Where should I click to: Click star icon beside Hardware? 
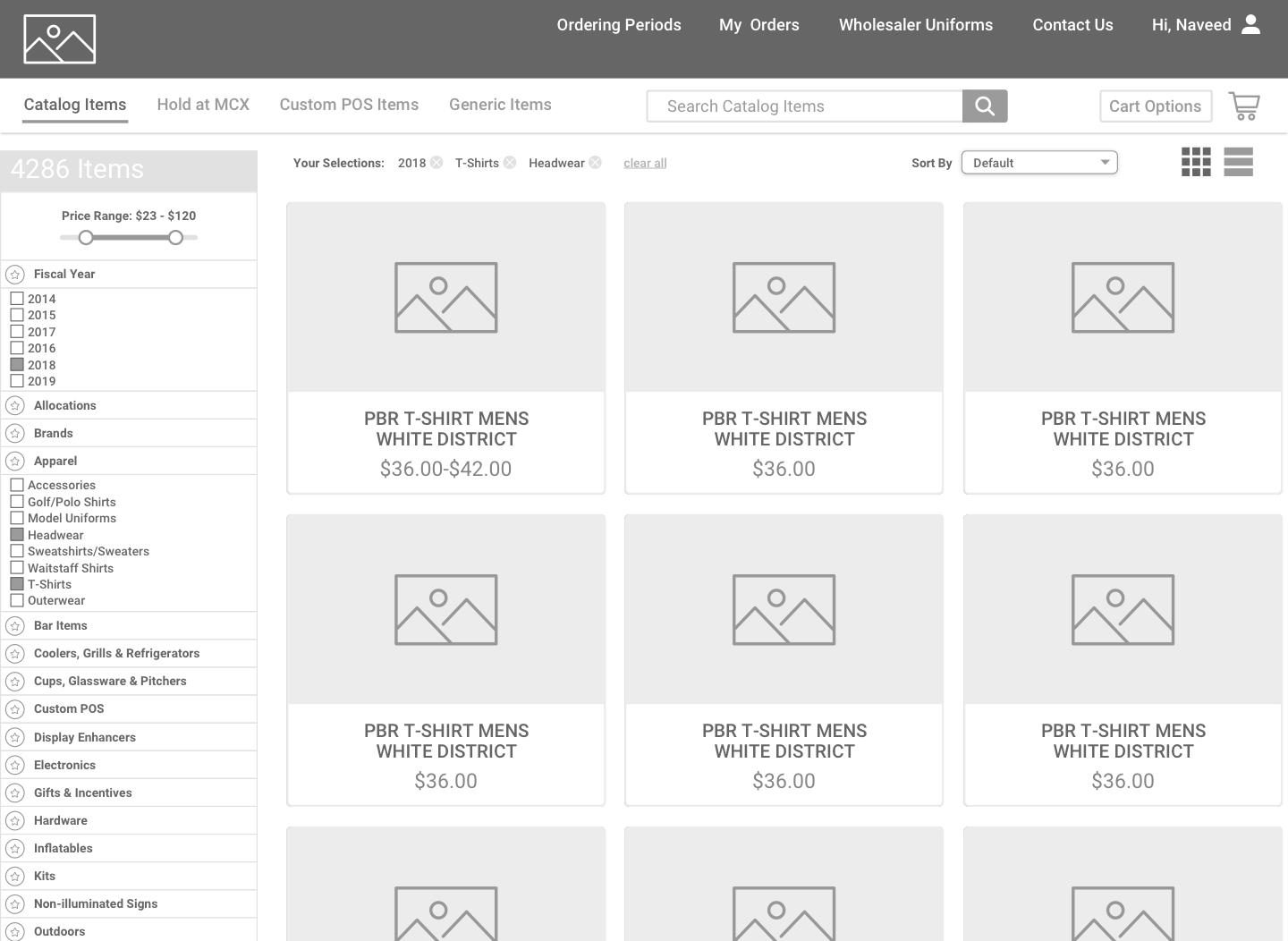[x=15, y=821]
